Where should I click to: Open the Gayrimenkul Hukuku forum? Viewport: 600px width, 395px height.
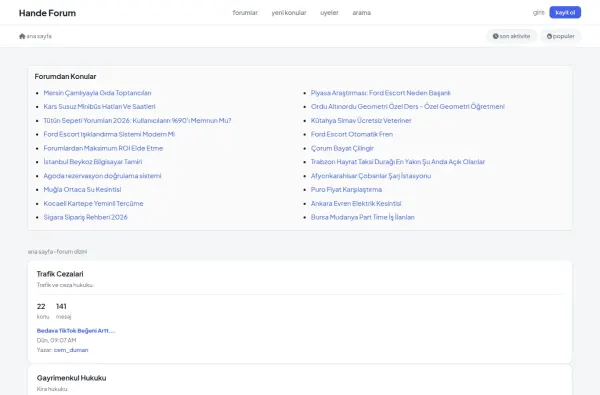pos(72,378)
